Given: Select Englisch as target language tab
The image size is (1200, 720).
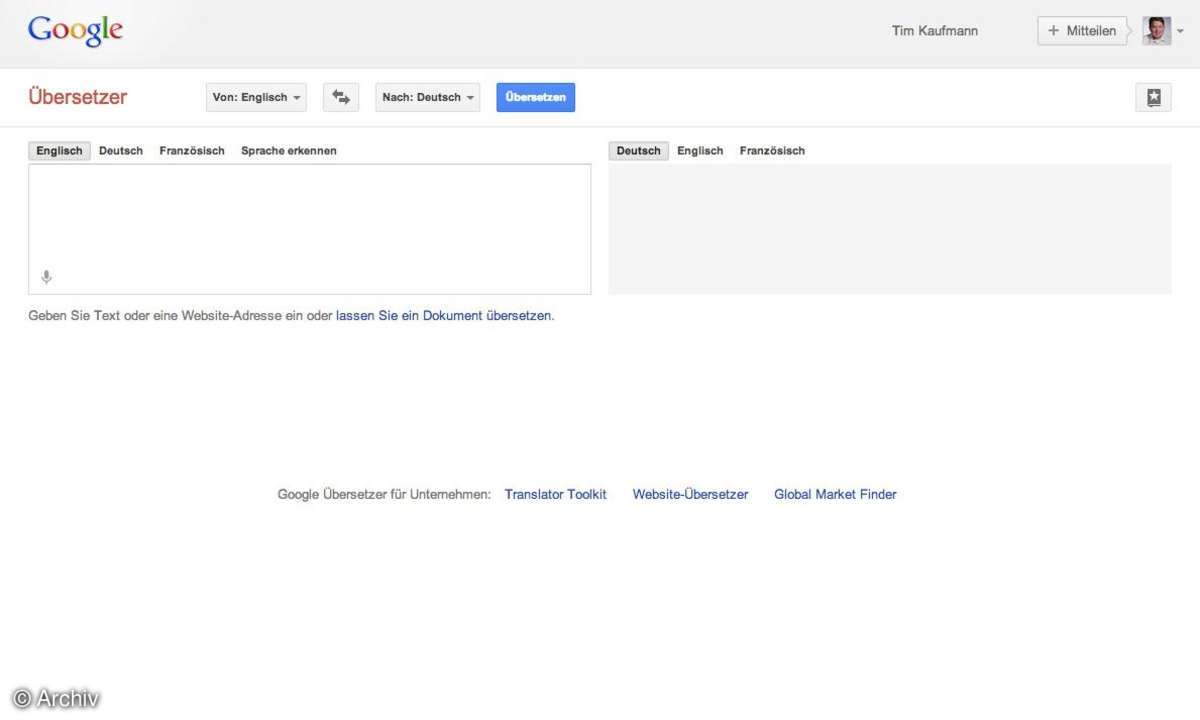Looking at the screenshot, I should pos(700,151).
